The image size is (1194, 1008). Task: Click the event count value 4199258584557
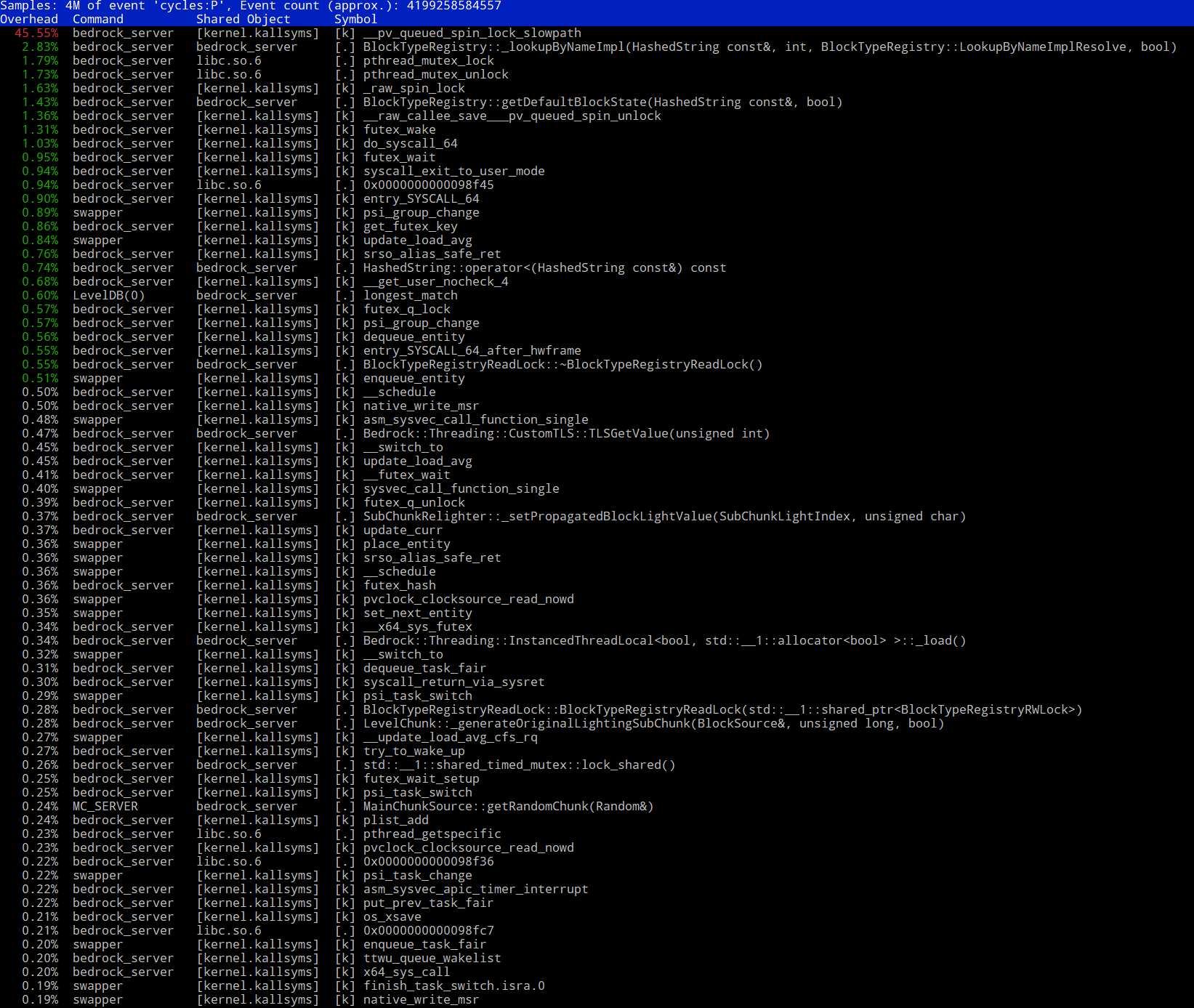pyautogui.click(x=454, y=6)
